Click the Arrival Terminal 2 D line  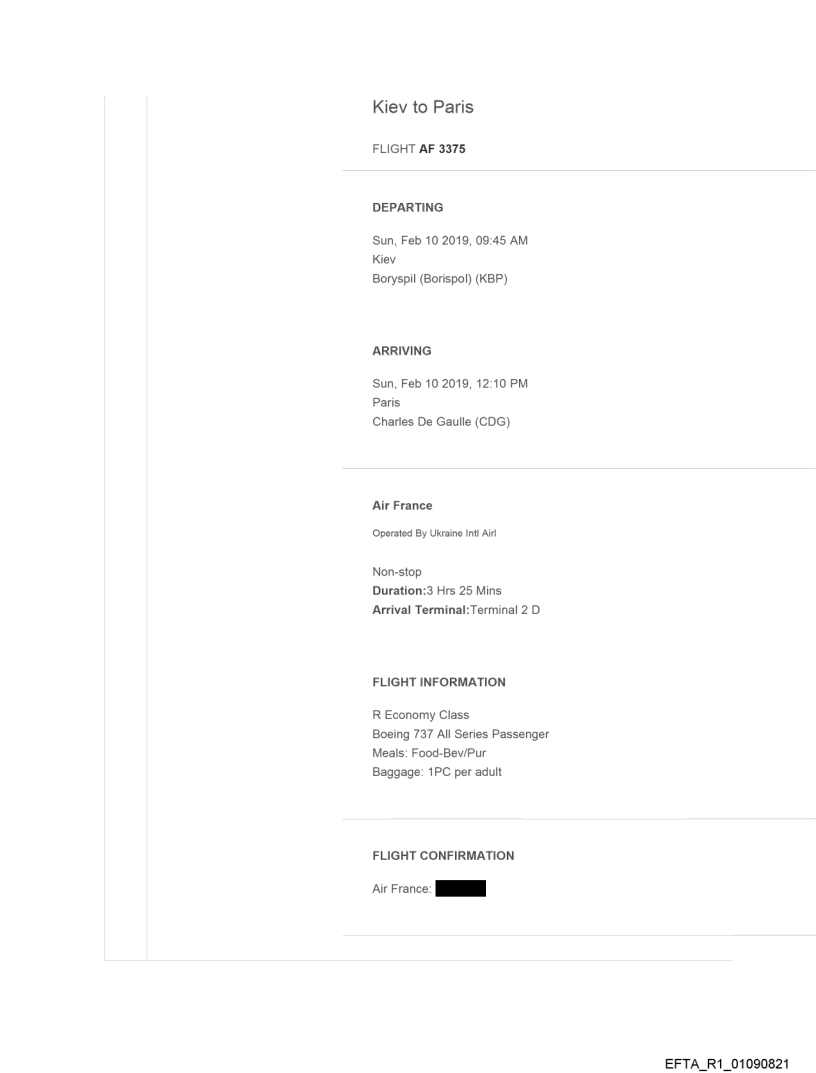click(455, 610)
